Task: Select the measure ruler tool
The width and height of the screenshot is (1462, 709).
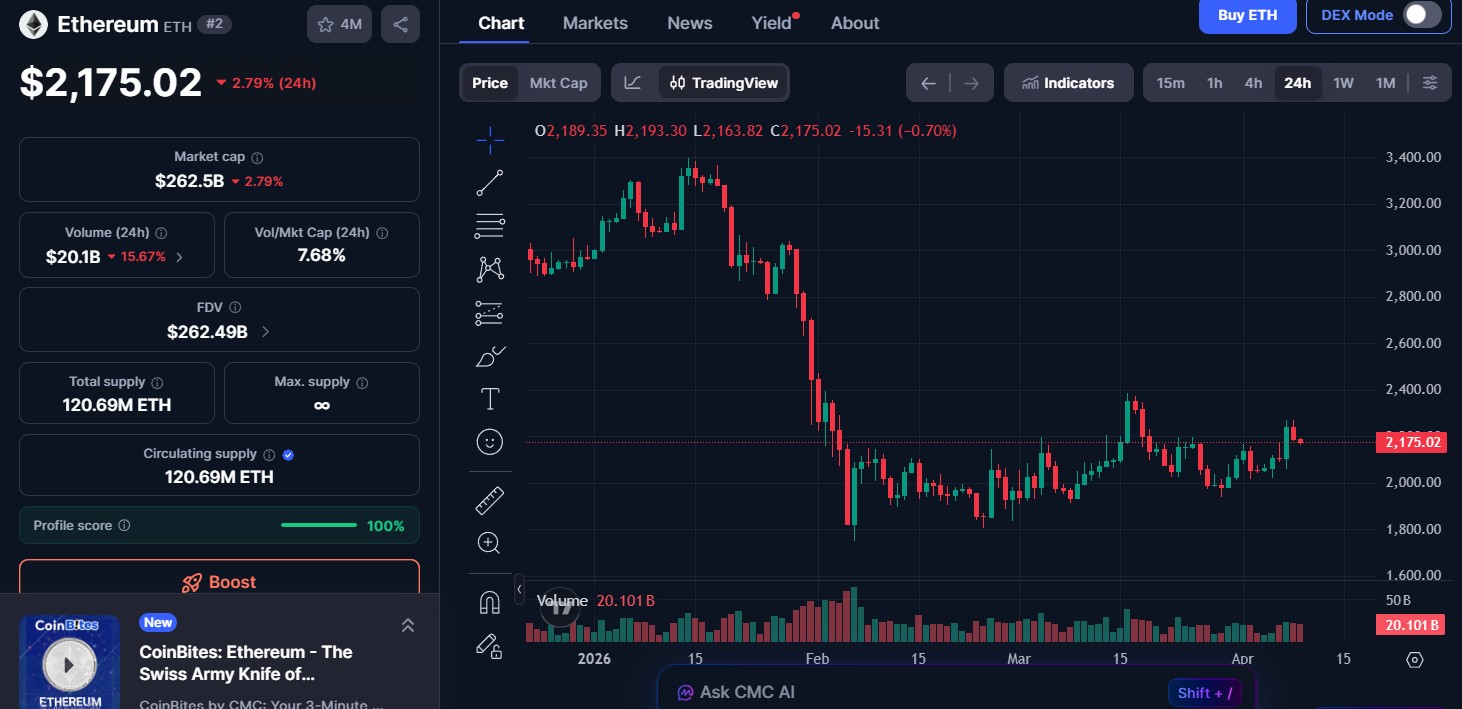Action: (489, 499)
